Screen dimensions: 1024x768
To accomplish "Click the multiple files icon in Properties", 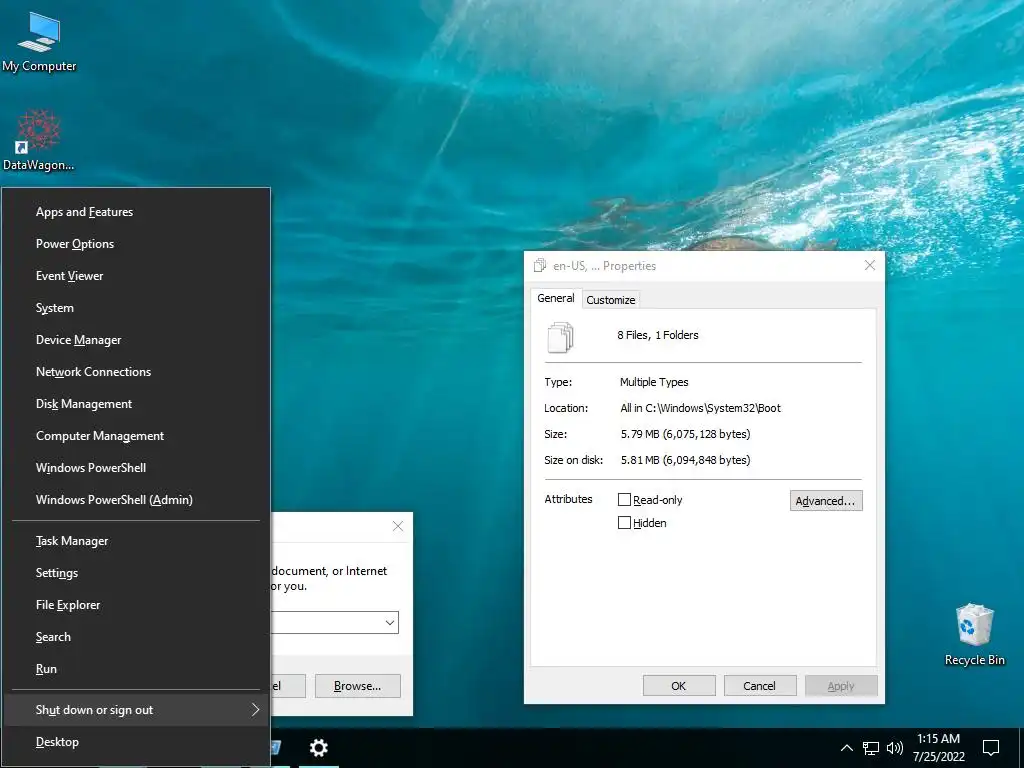I will (x=560, y=337).
